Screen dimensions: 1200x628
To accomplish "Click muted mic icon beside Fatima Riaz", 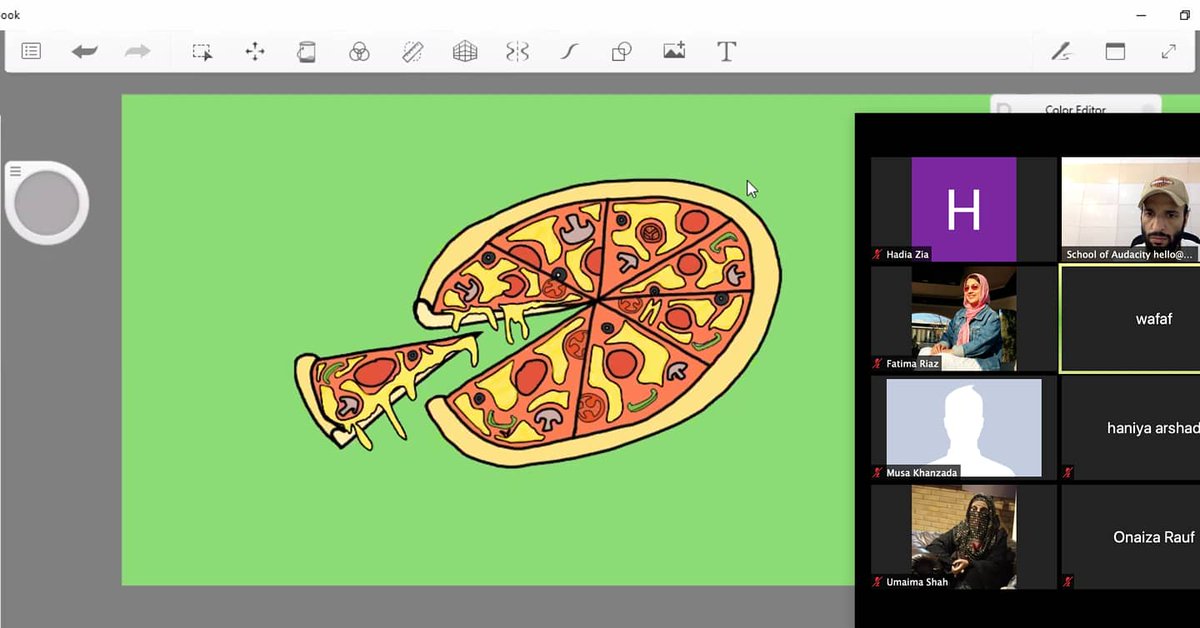I will pos(877,364).
